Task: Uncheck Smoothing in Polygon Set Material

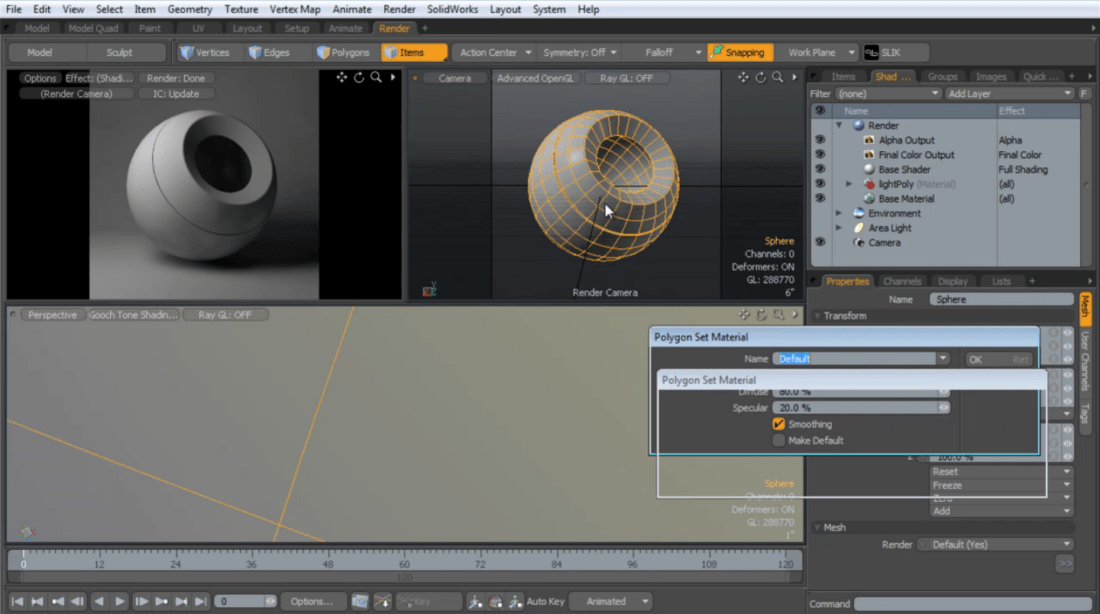Action: coord(779,424)
